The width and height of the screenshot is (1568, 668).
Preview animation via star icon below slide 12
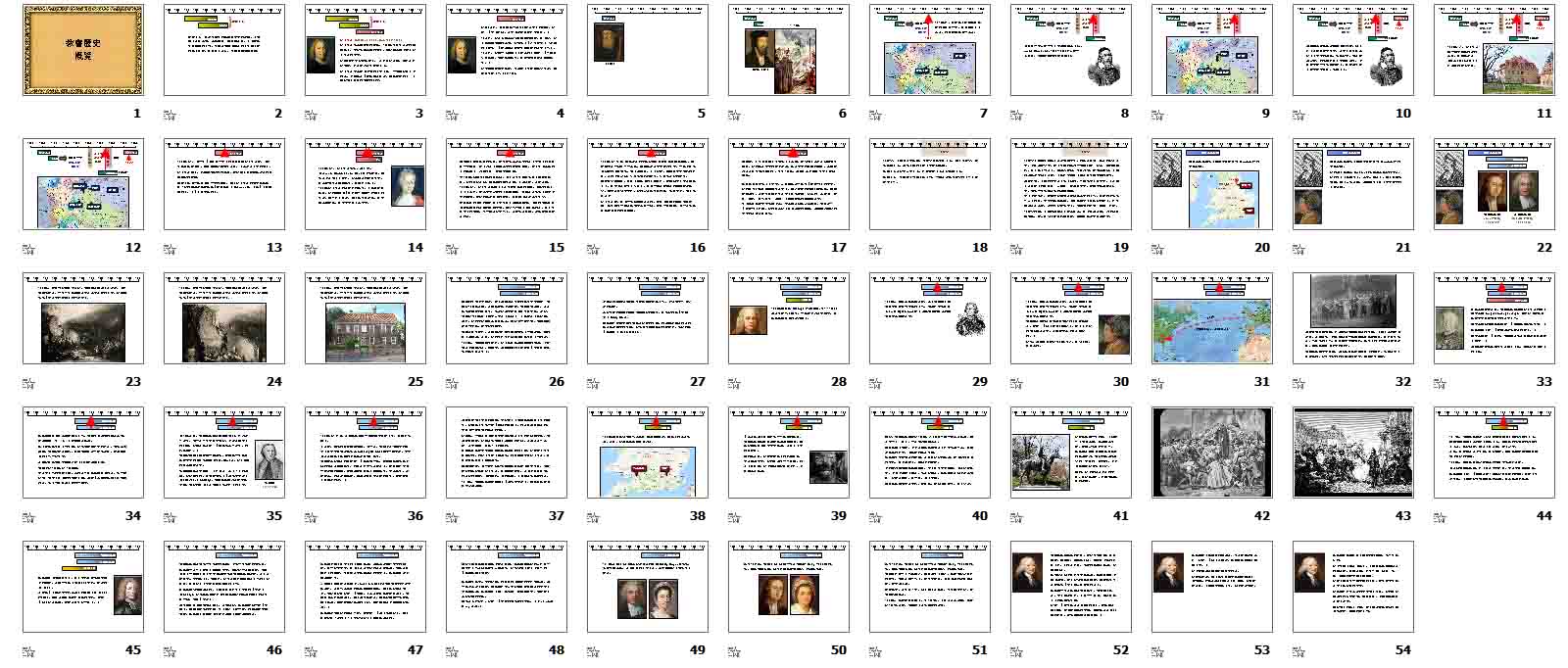point(28,248)
